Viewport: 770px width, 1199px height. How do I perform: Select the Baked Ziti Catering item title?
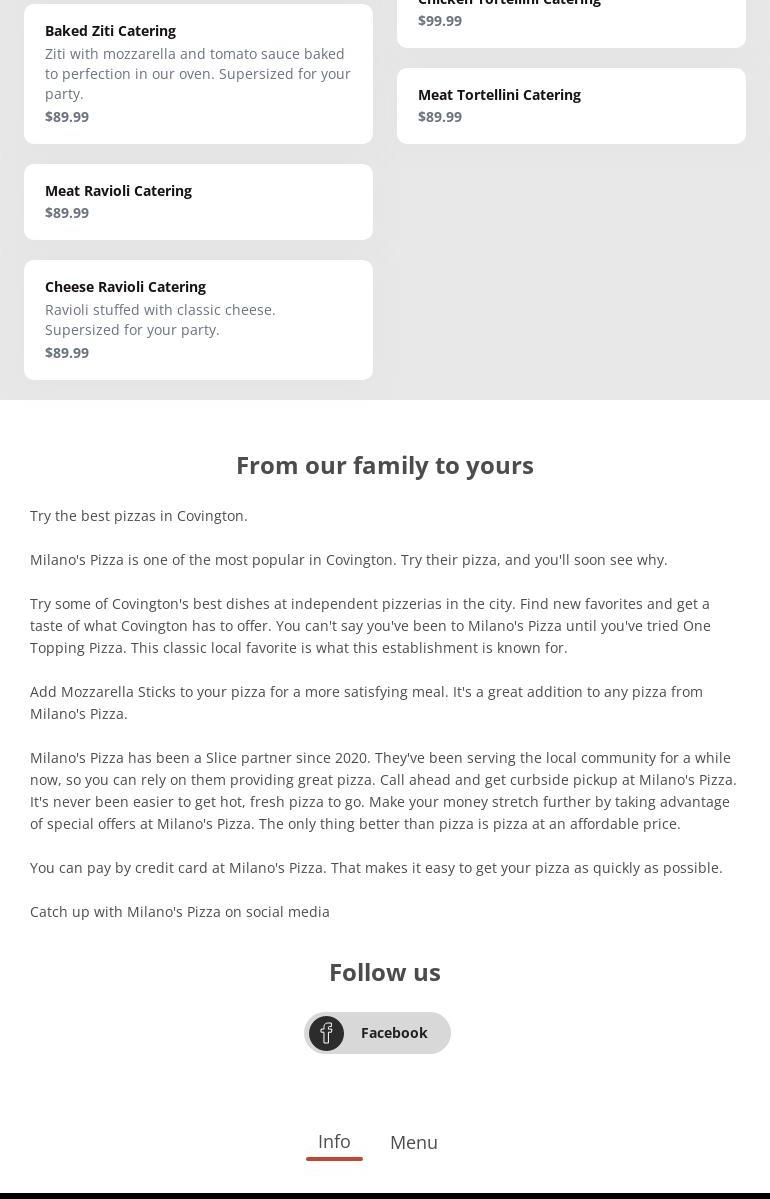click(110, 31)
